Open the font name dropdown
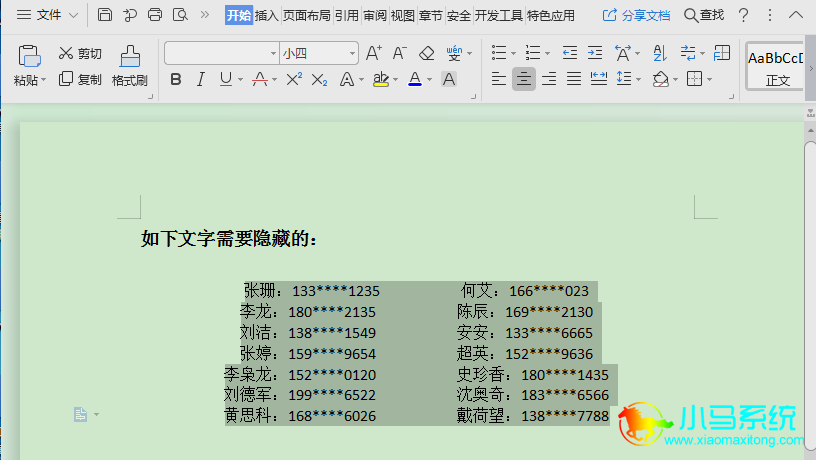This screenshot has width=816, height=460. 273,53
